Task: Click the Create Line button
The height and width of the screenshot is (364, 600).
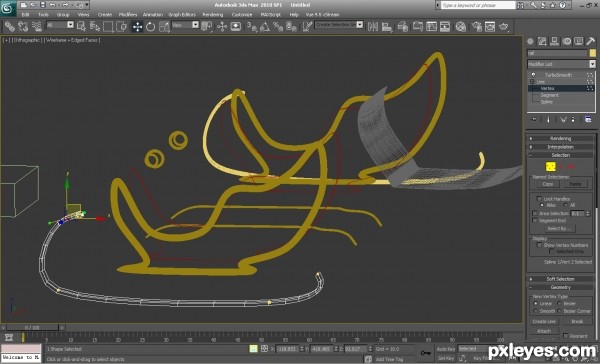Action: [544, 322]
